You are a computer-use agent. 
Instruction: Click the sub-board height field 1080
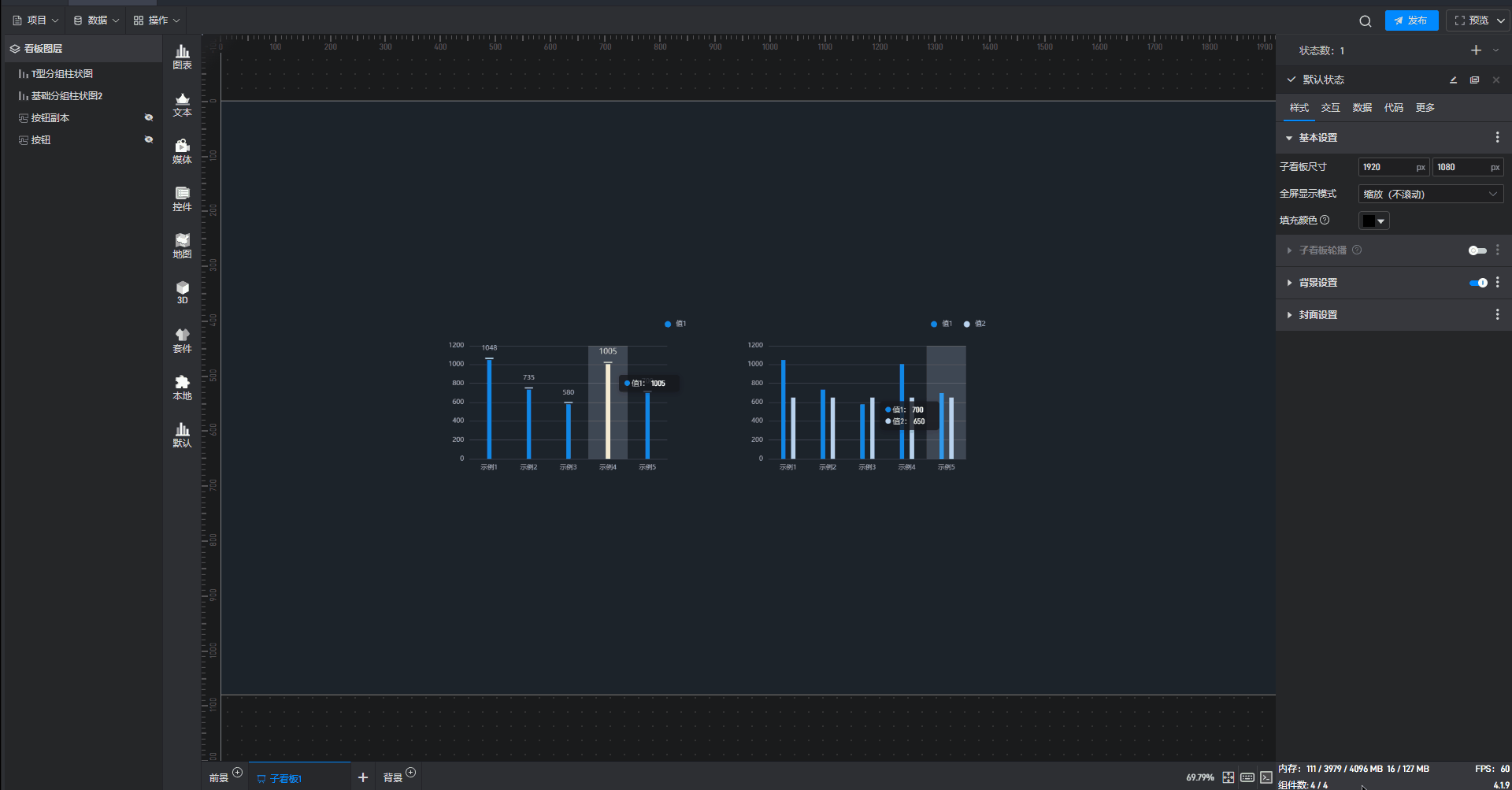1467,168
